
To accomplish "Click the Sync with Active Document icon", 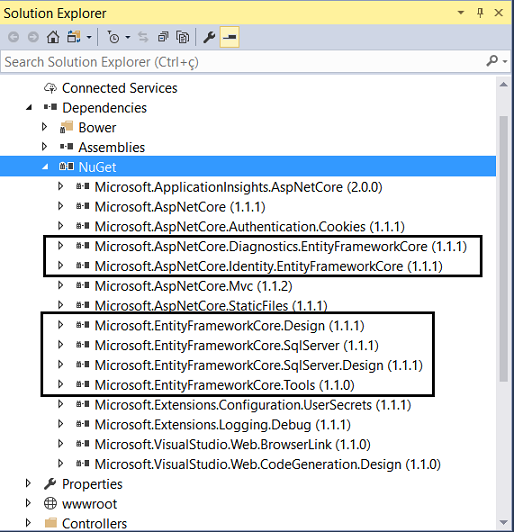I will 143,37.
